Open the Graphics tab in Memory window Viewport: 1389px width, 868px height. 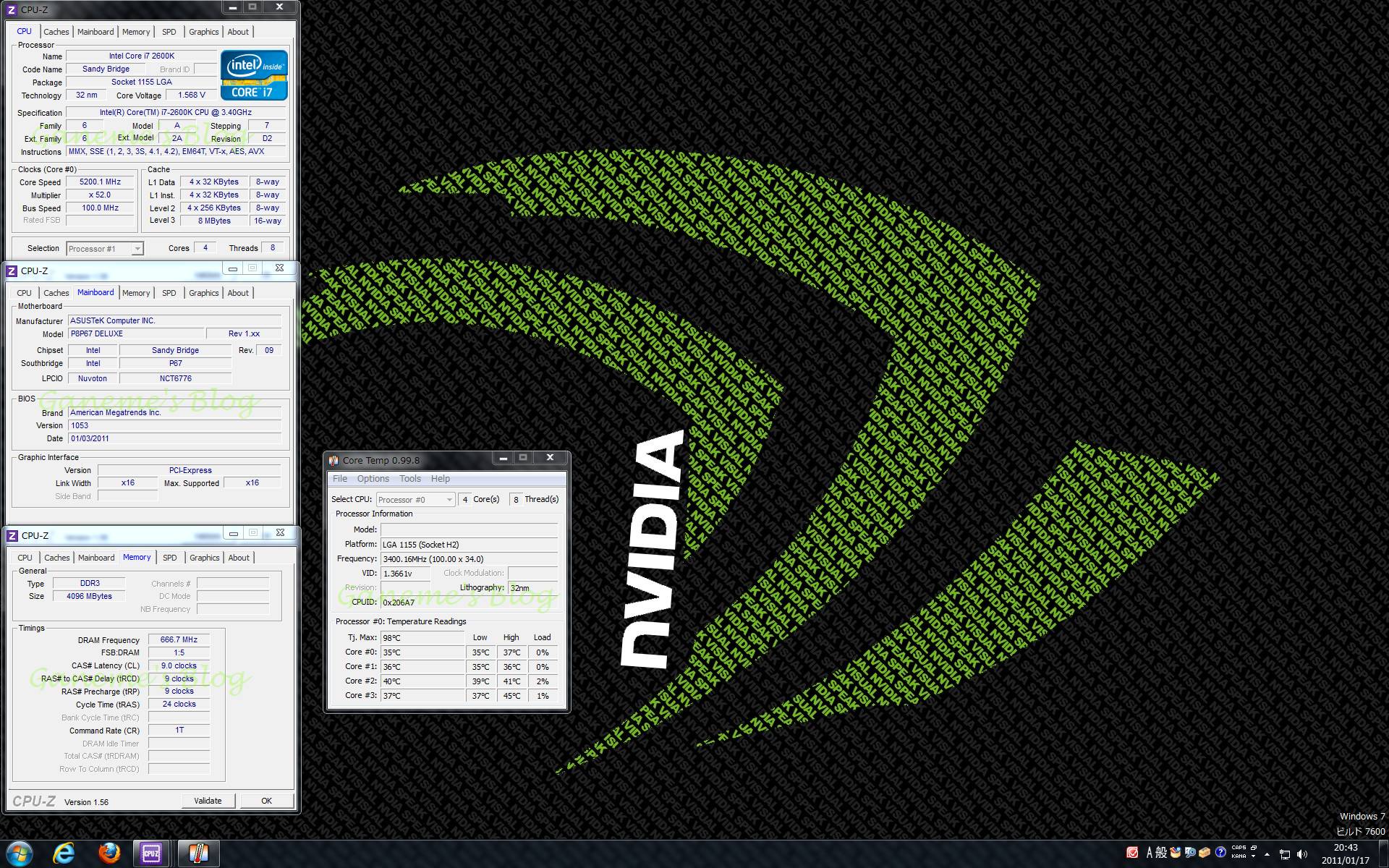(204, 558)
